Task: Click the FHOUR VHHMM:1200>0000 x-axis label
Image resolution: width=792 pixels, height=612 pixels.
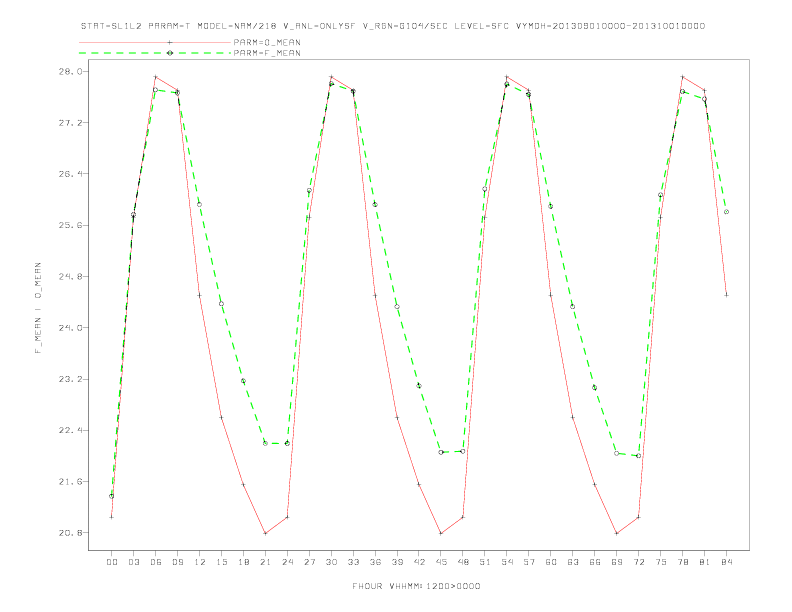Action: pos(416,586)
